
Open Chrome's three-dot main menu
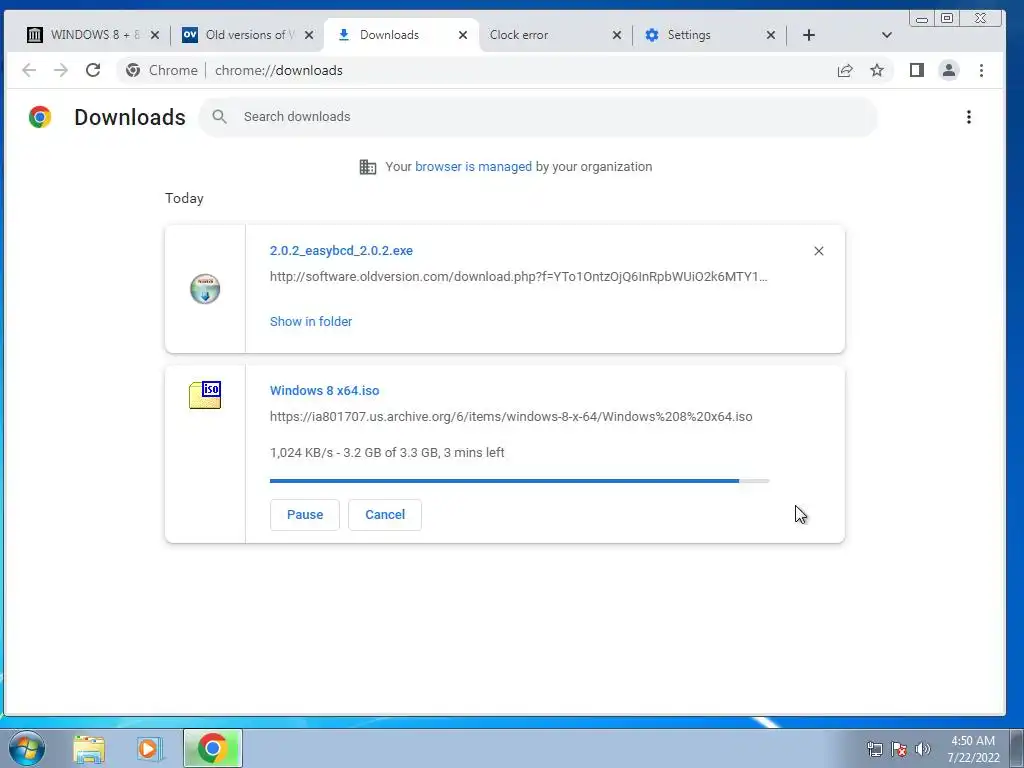coord(981,70)
